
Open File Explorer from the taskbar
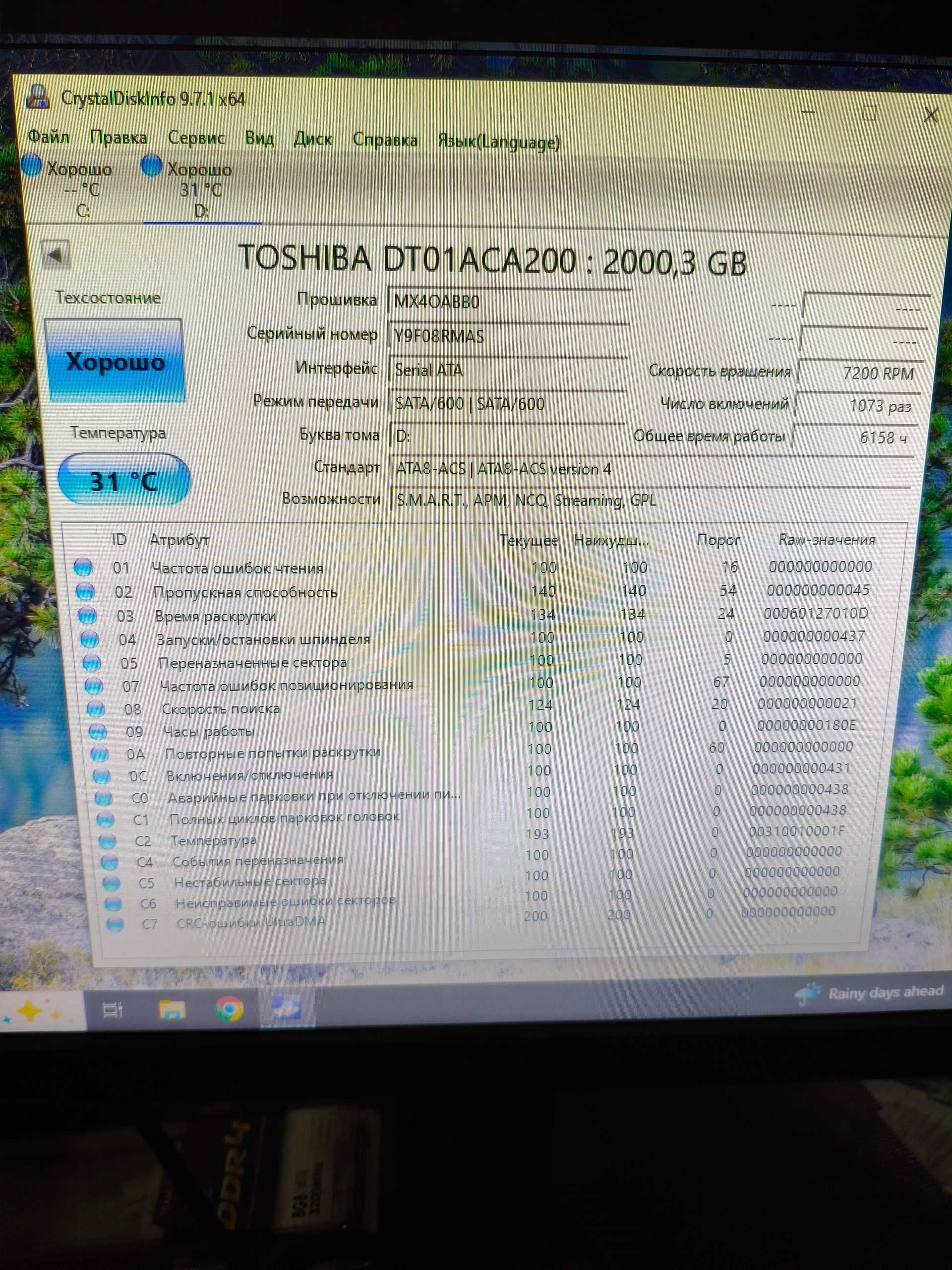[172, 1010]
